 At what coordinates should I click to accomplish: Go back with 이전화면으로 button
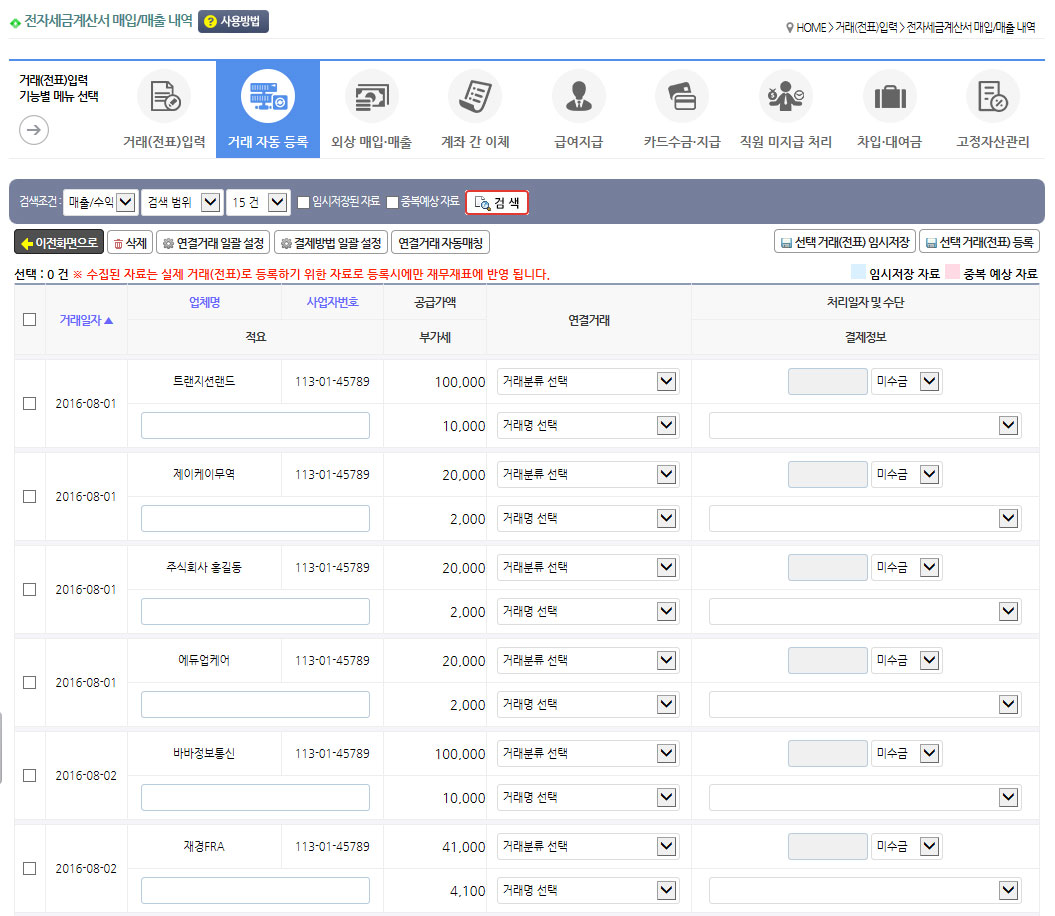[x=59, y=242]
